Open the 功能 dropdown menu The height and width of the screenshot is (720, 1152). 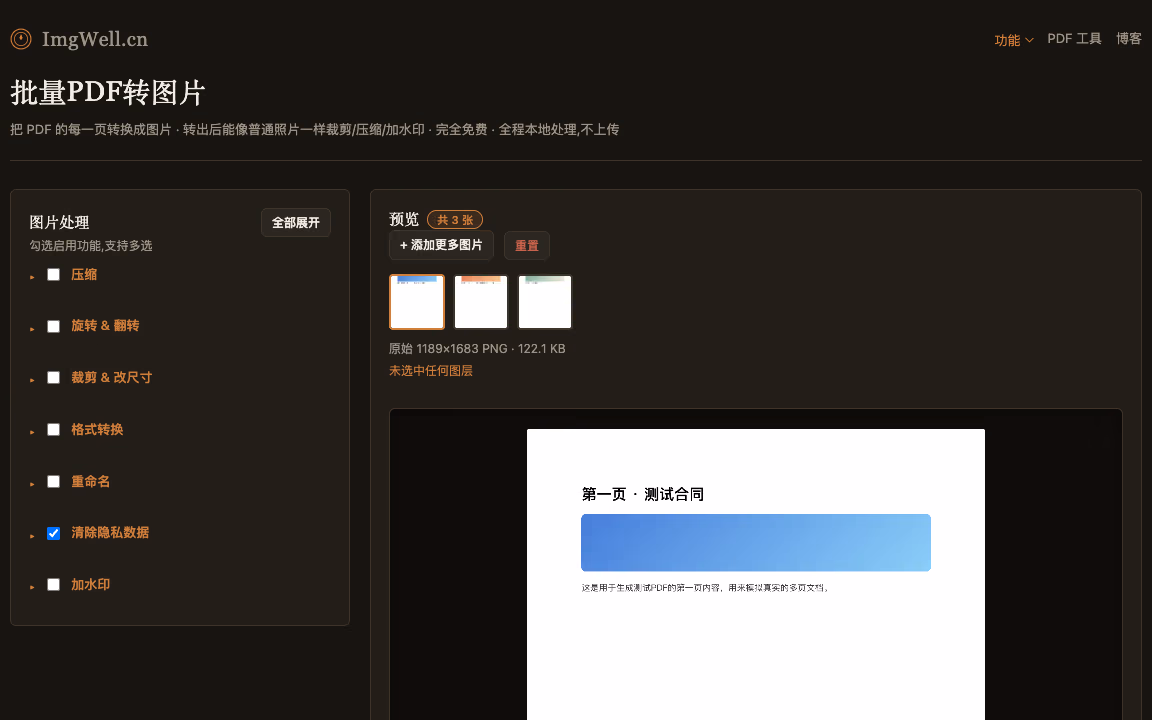click(x=1013, y=40)
